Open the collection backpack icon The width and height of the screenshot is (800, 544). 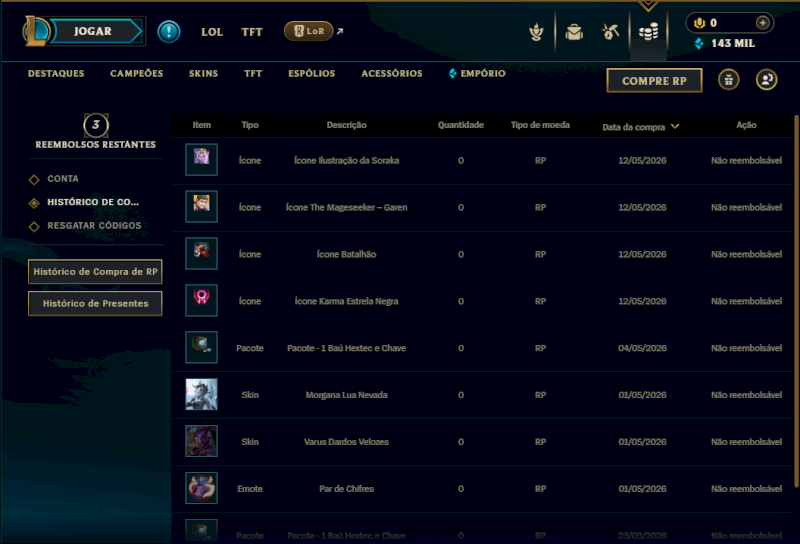pyautogui.click(x=574, y=32)
